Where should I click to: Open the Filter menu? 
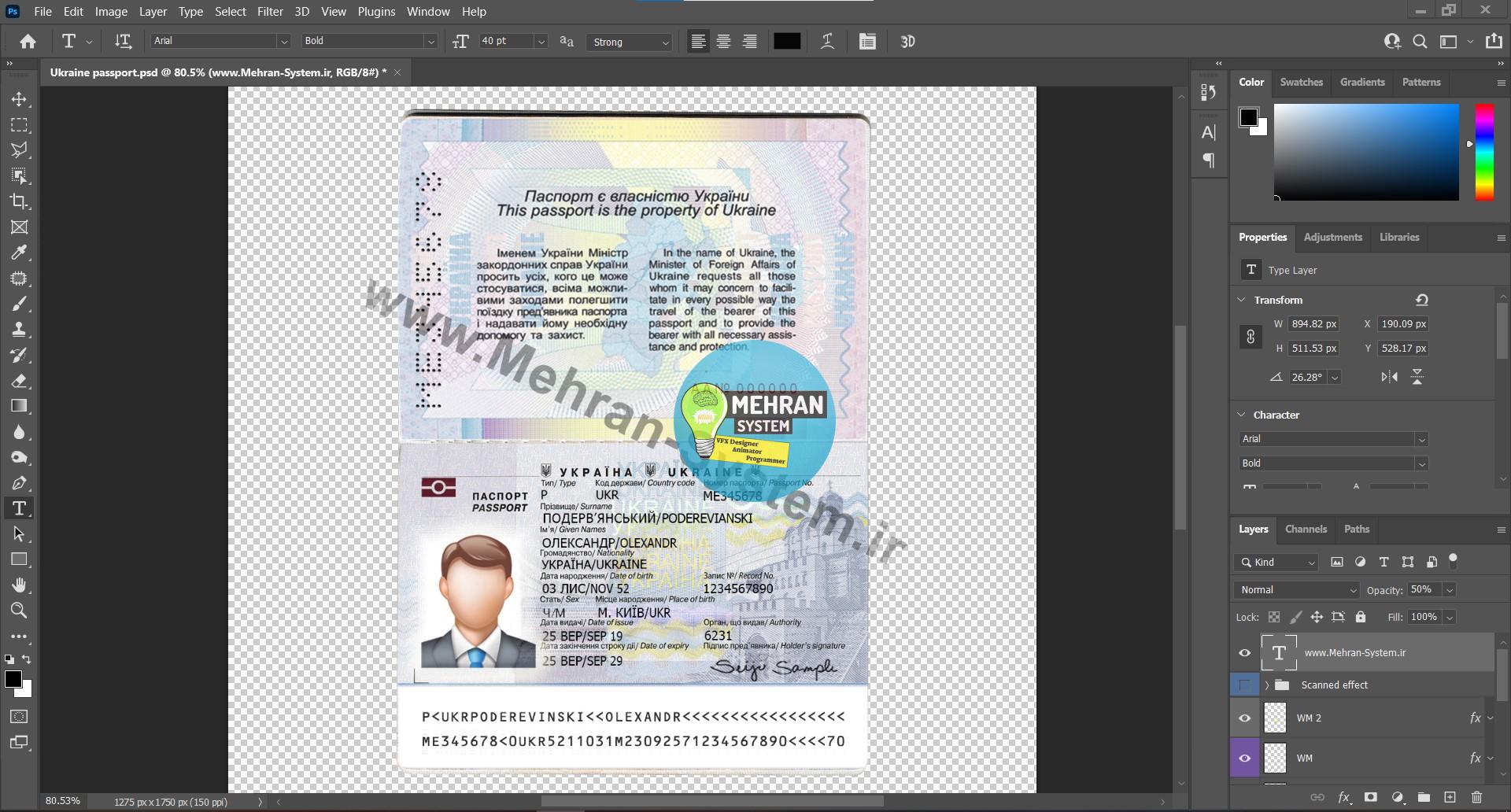click(270, 12)
